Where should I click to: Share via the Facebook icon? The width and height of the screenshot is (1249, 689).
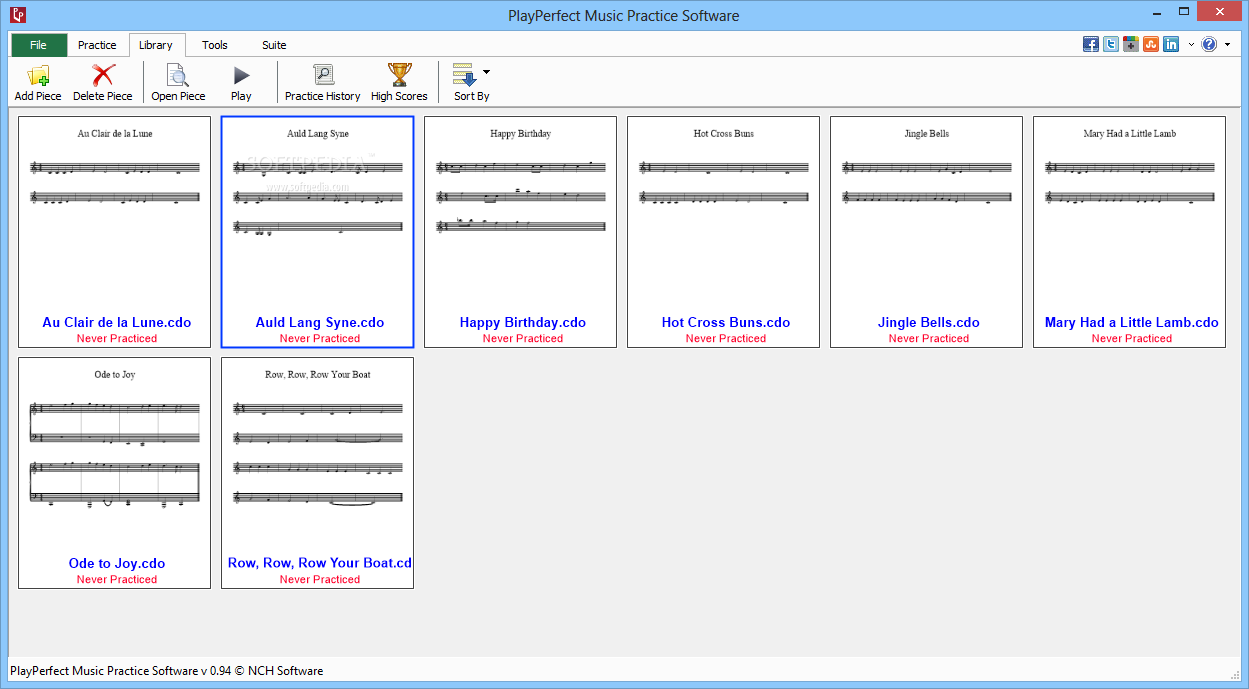pos(1091,44)
